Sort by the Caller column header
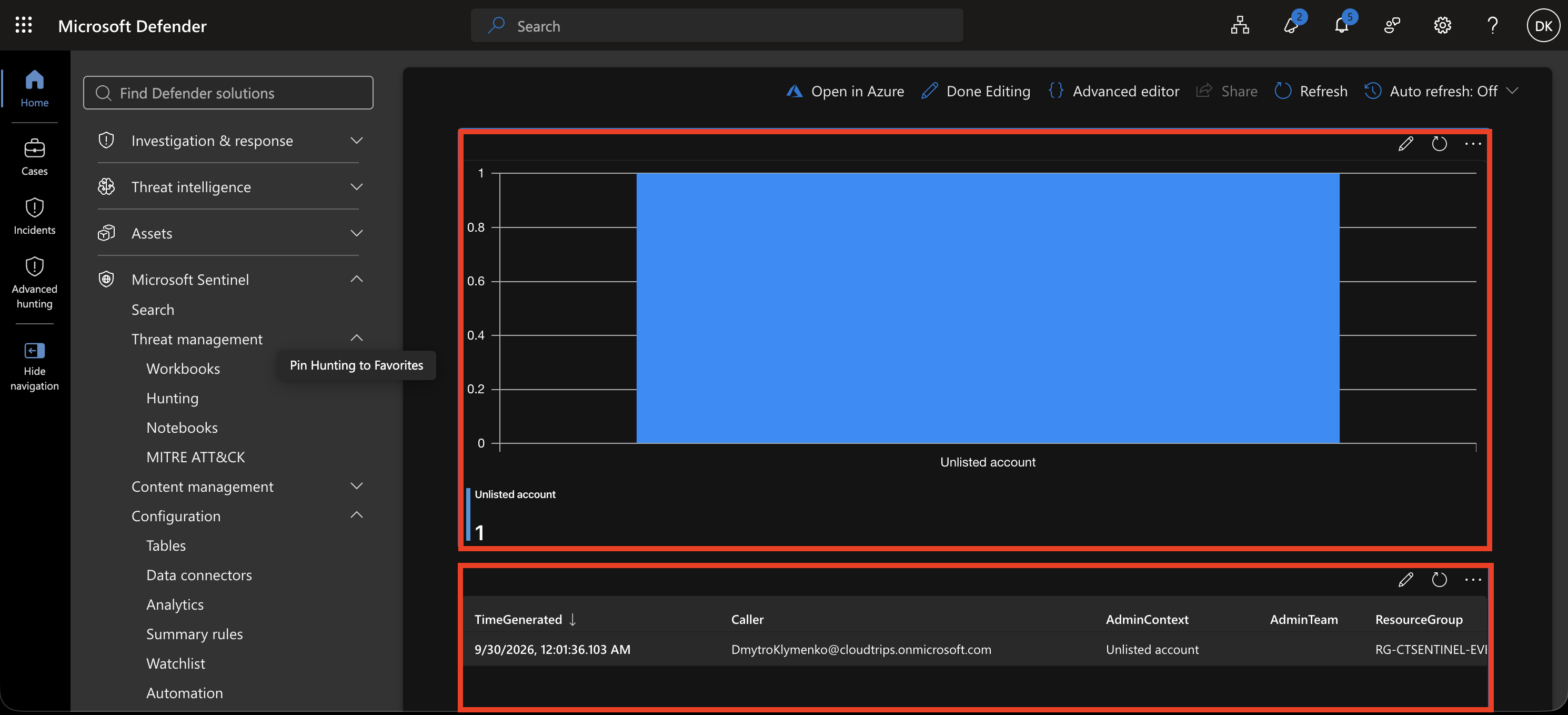Image resolution: width=1568 pixels, height=715 pixels. pyautogui.click(x=748, y=619)
